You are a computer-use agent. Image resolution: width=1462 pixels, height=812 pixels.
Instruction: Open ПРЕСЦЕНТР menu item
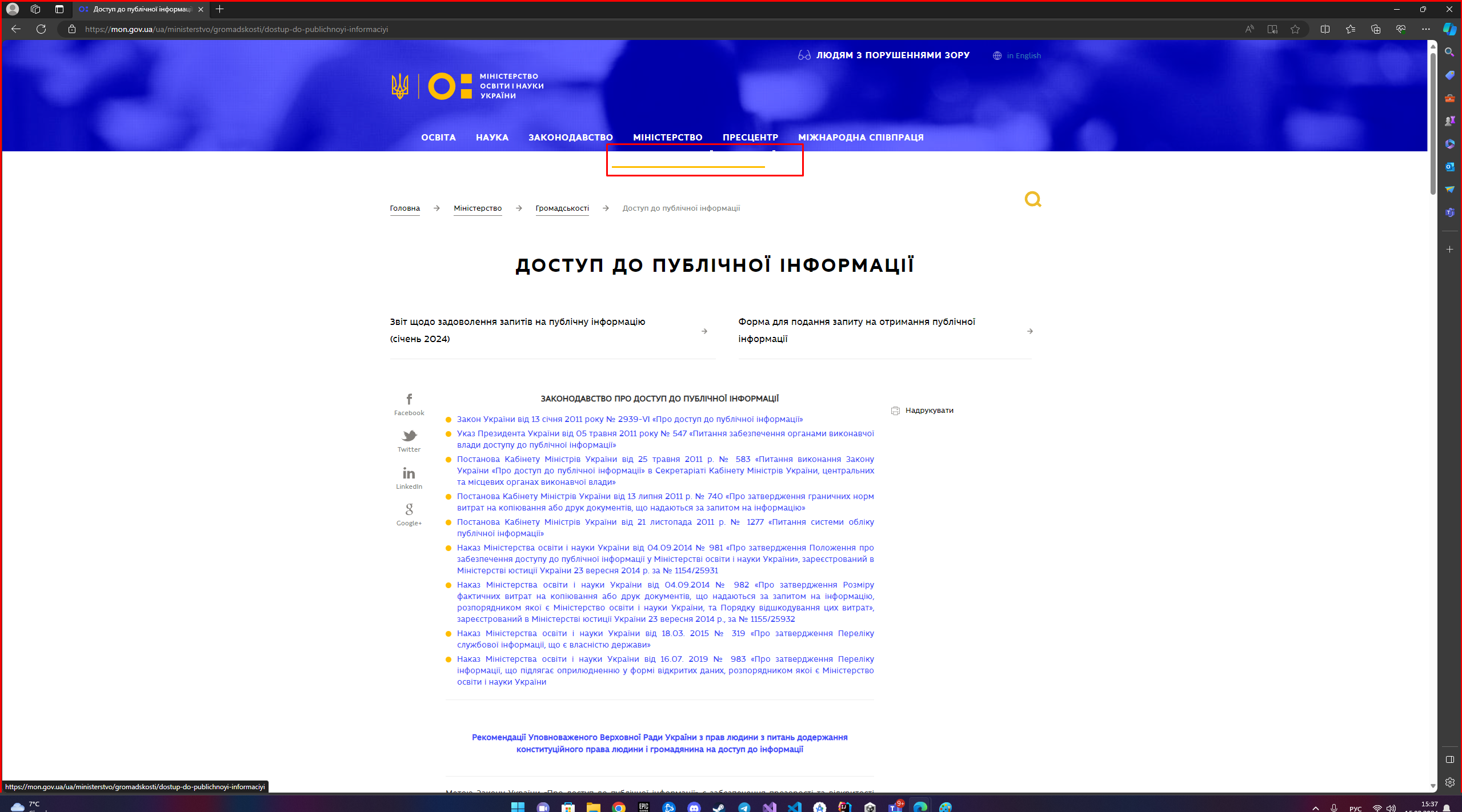(x=750, y=138)
